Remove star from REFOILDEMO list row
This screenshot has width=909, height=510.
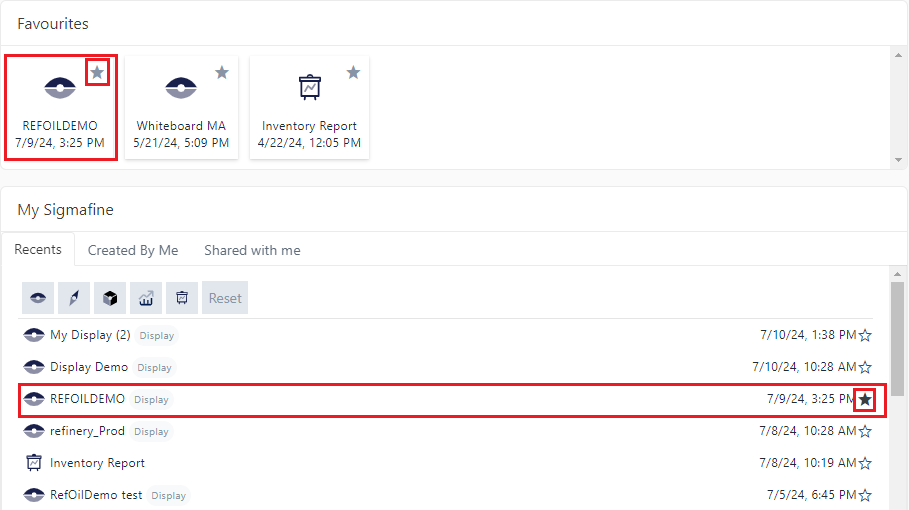click(x=865, y=400)
